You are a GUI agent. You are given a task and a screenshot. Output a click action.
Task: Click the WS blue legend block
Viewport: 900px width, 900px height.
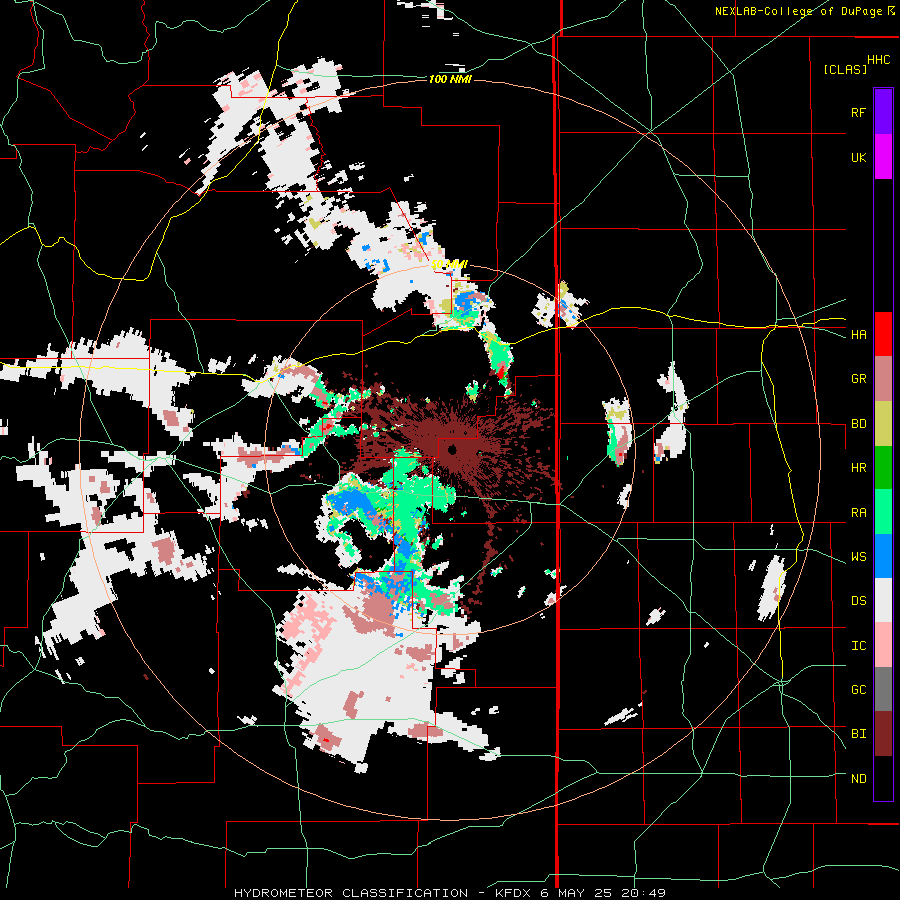[x=883, y=556]
